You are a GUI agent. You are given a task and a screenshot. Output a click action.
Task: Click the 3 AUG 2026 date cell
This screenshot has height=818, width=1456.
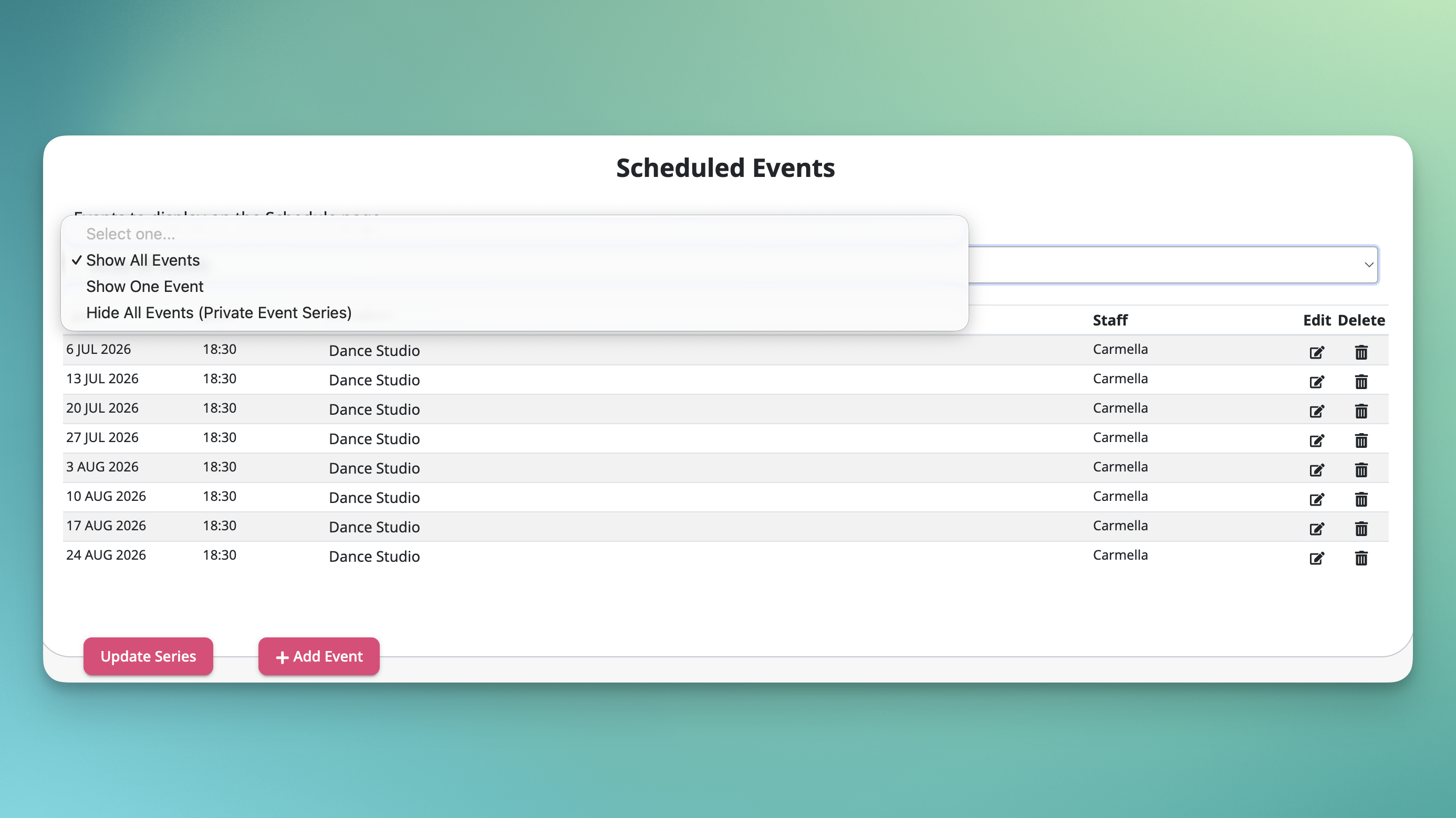[102, 467]
